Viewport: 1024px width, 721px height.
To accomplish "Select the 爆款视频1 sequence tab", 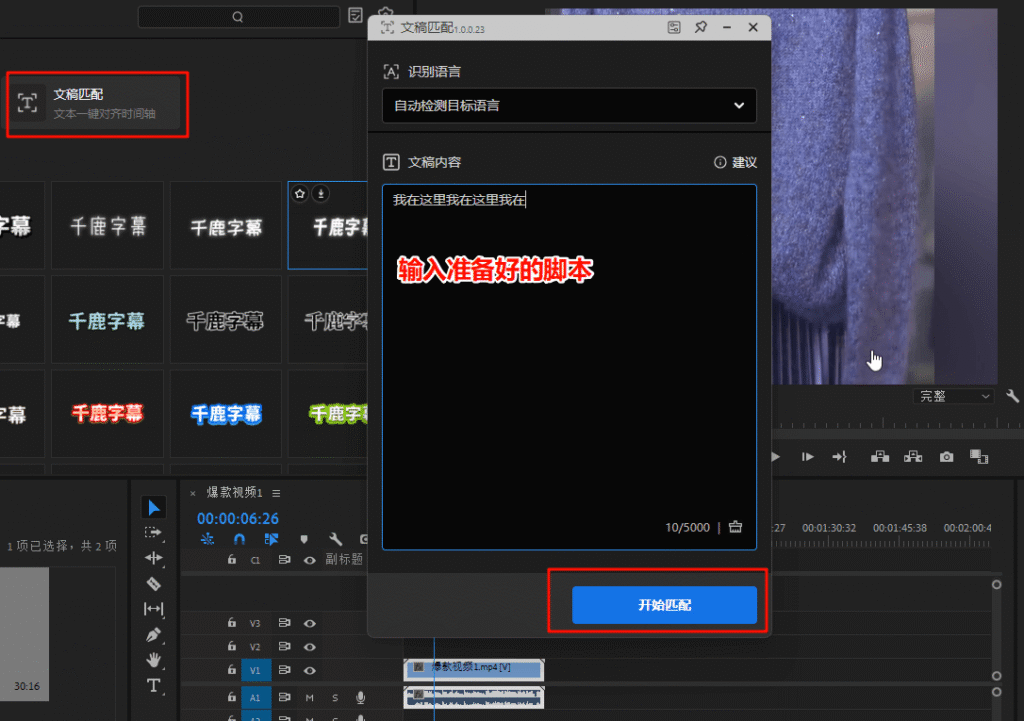I will pos(234,493).
